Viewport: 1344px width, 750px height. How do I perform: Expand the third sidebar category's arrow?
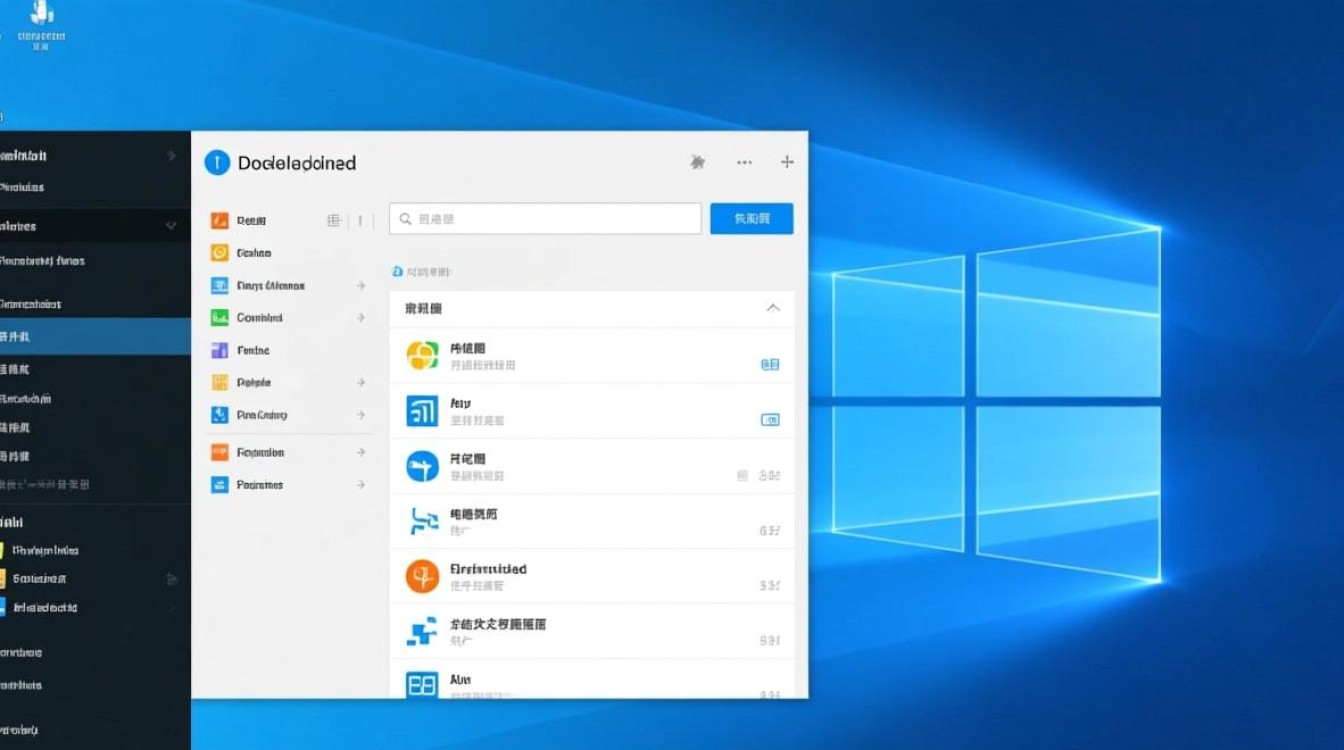tap(360, 285)
